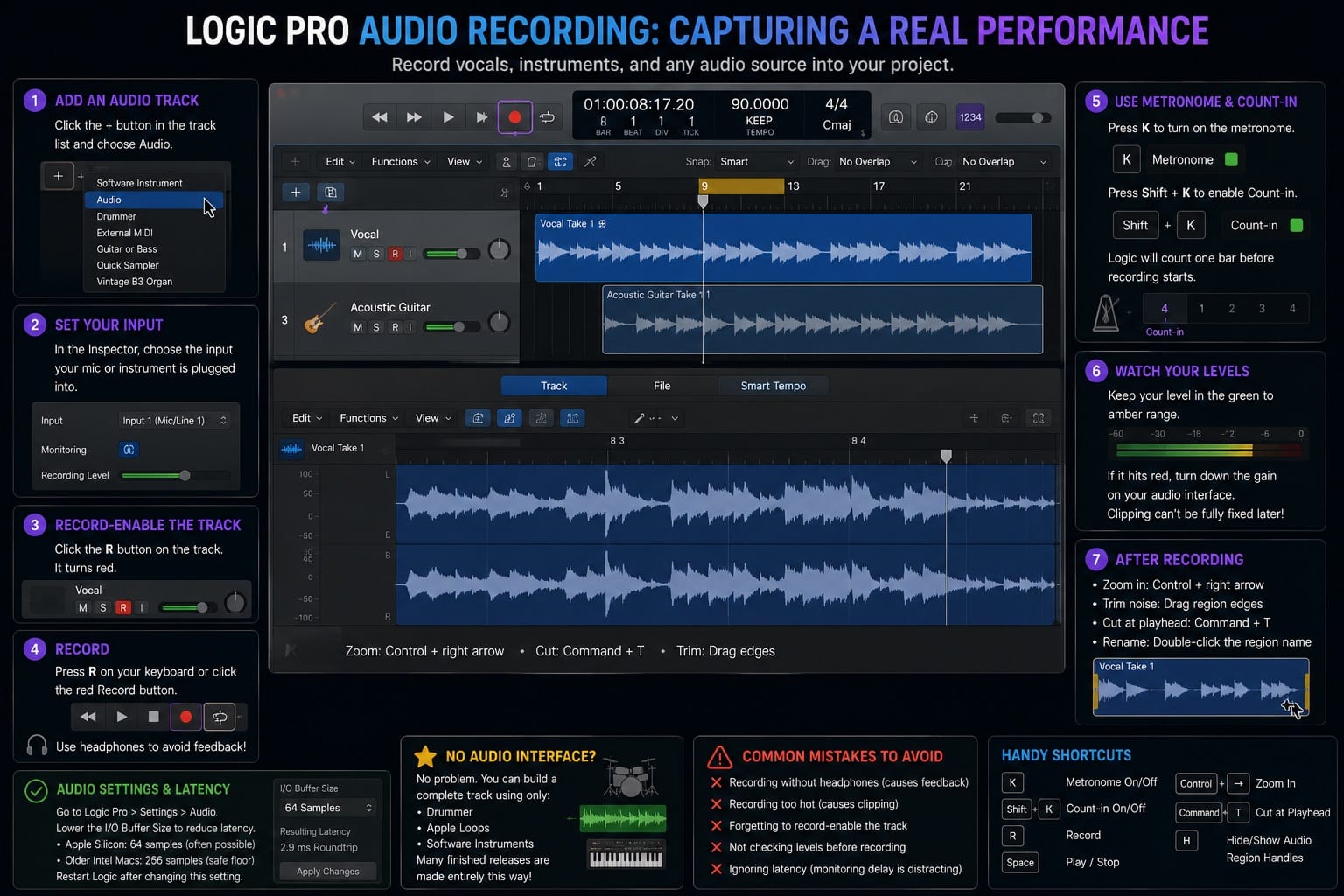This screenshot has width=1344, height=896.
Task: Click the Stop button in the Record step panel
Action: [153, 717]
